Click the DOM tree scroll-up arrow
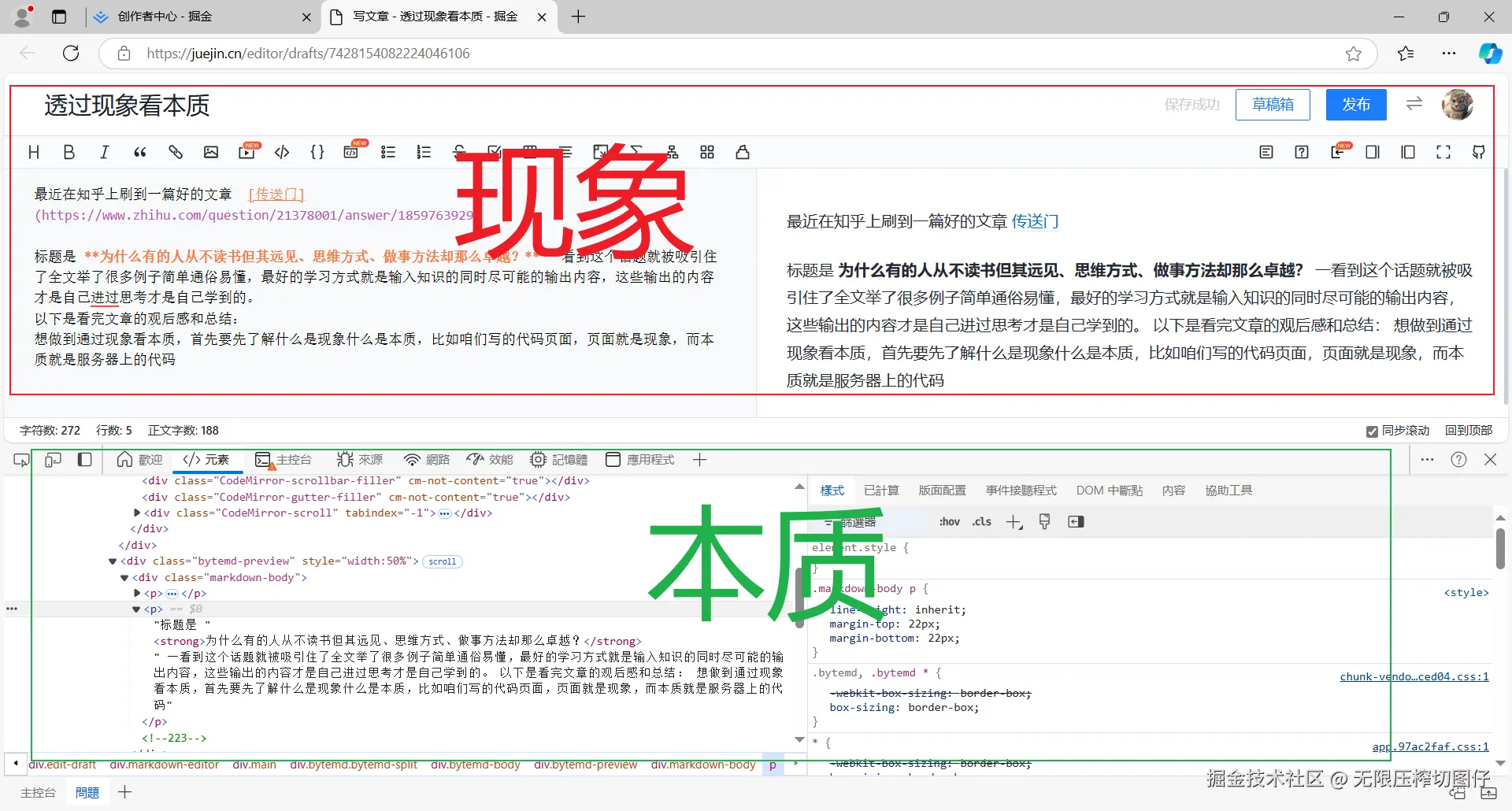This screenshot has width=1512, height=811. (799, 487)
